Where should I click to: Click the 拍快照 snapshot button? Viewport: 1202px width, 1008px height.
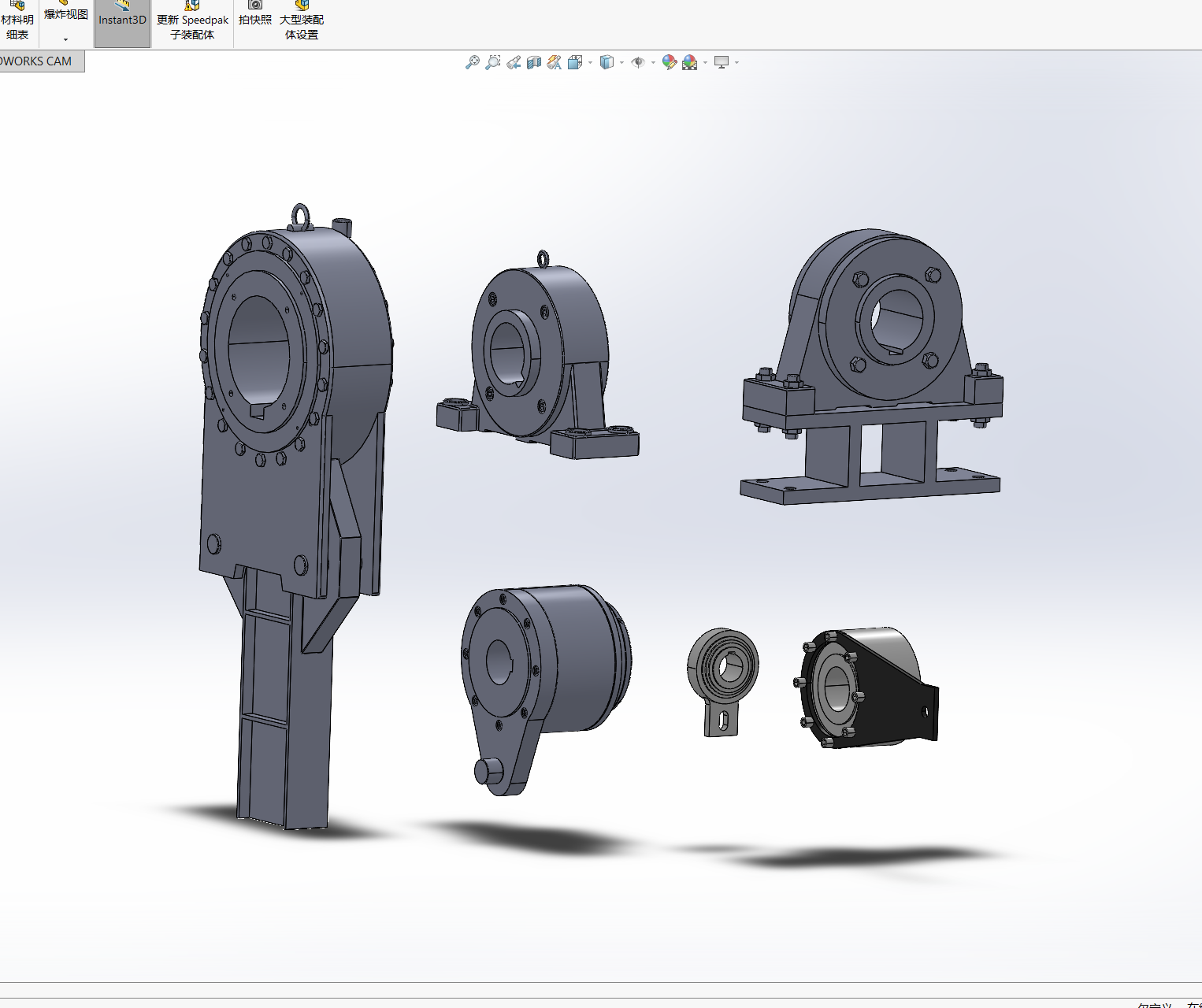(x=254, y=13)
